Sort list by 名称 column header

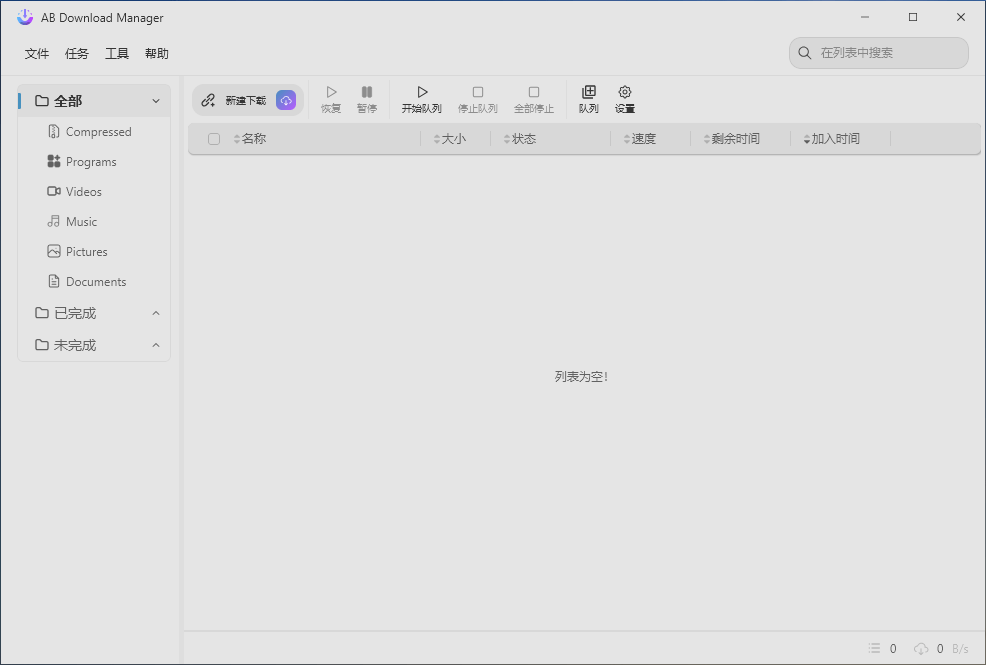254,139
